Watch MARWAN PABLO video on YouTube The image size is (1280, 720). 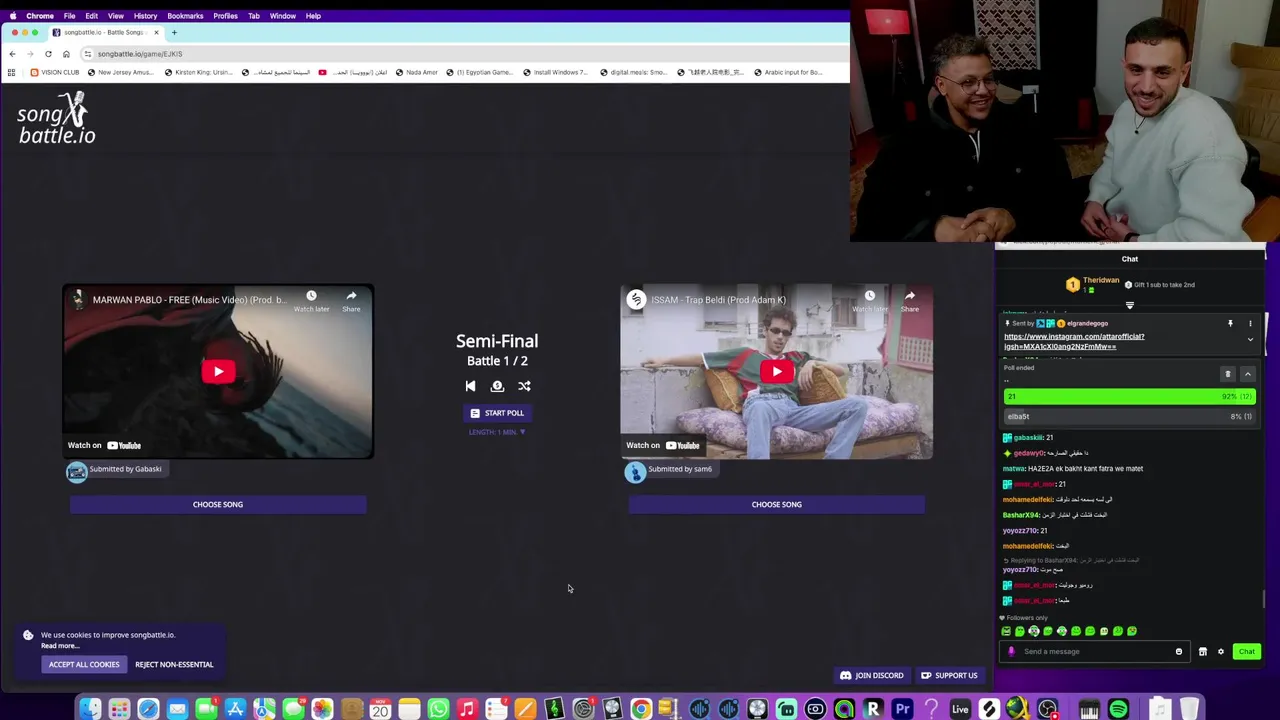pyautogui.click(x=105, y=445)
